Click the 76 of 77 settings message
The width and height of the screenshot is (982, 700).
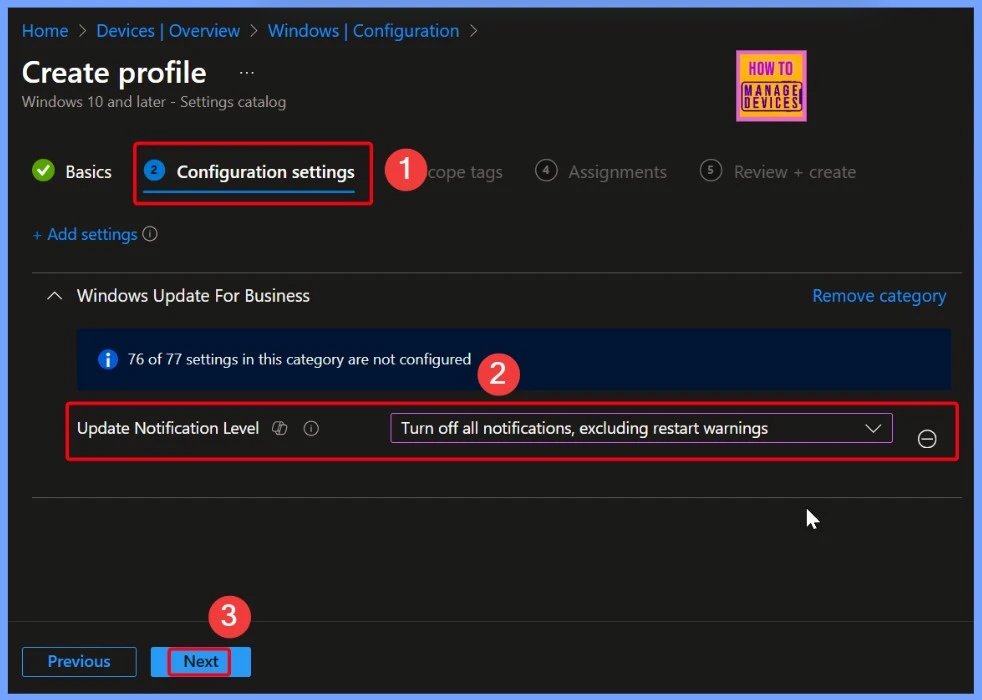pyautogui.click(x=299, y=359)
